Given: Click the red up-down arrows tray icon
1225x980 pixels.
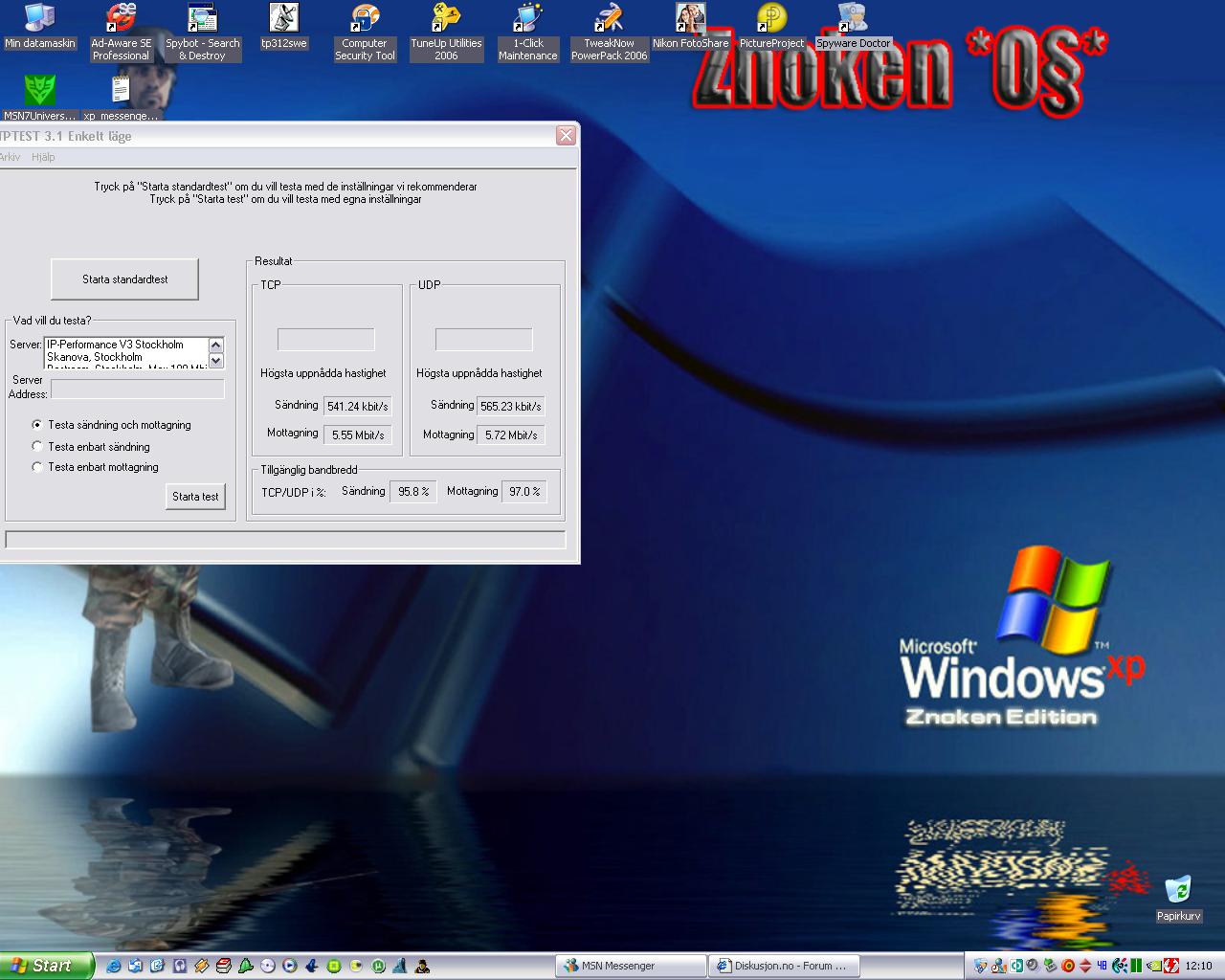Looking at the screenshot, I should (1085, 966).
